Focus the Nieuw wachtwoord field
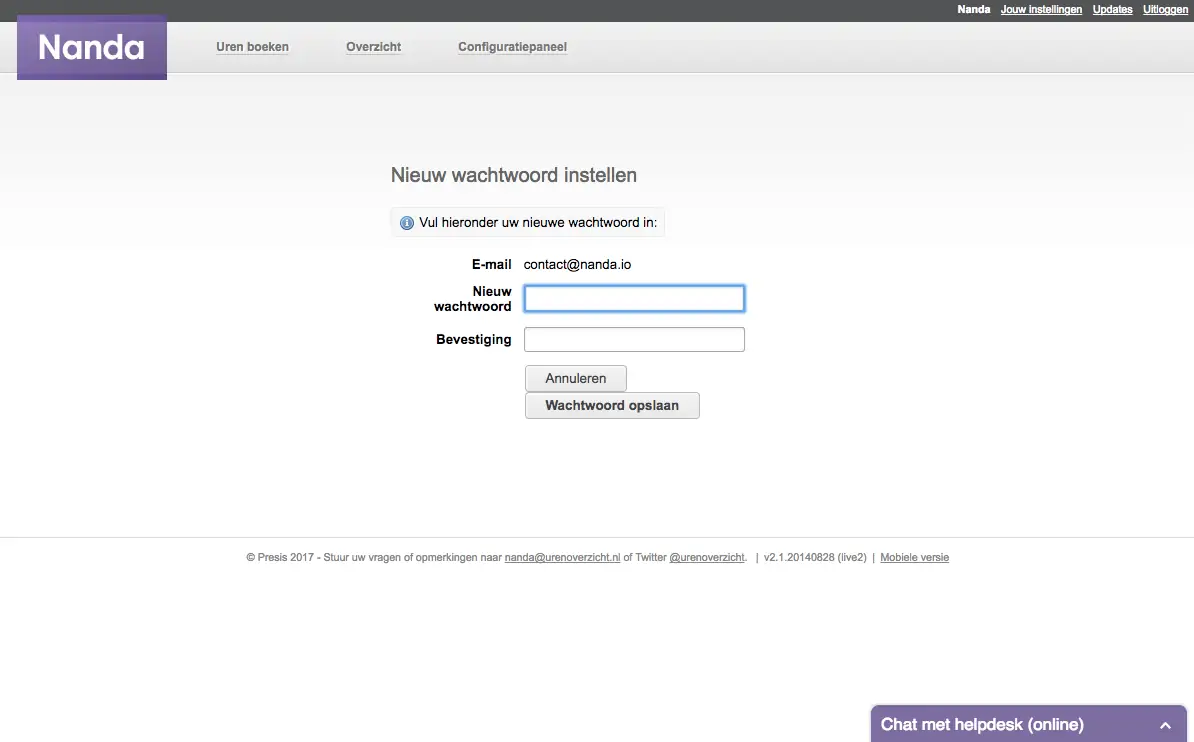The height and width of the screenshot is (742, 1194). [634, 299]
